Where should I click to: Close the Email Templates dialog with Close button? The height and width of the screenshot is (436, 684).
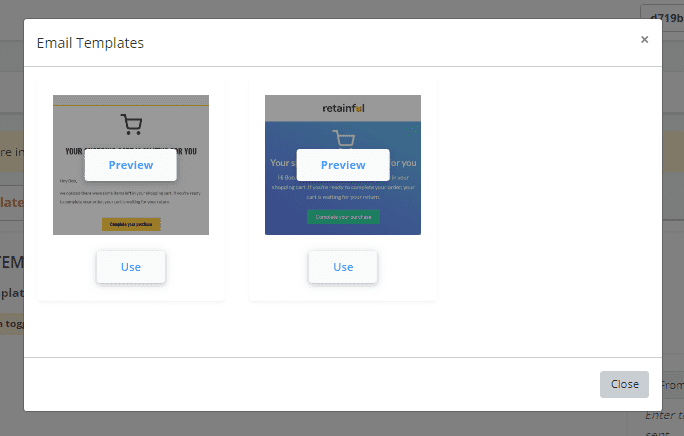click(624, 385)
